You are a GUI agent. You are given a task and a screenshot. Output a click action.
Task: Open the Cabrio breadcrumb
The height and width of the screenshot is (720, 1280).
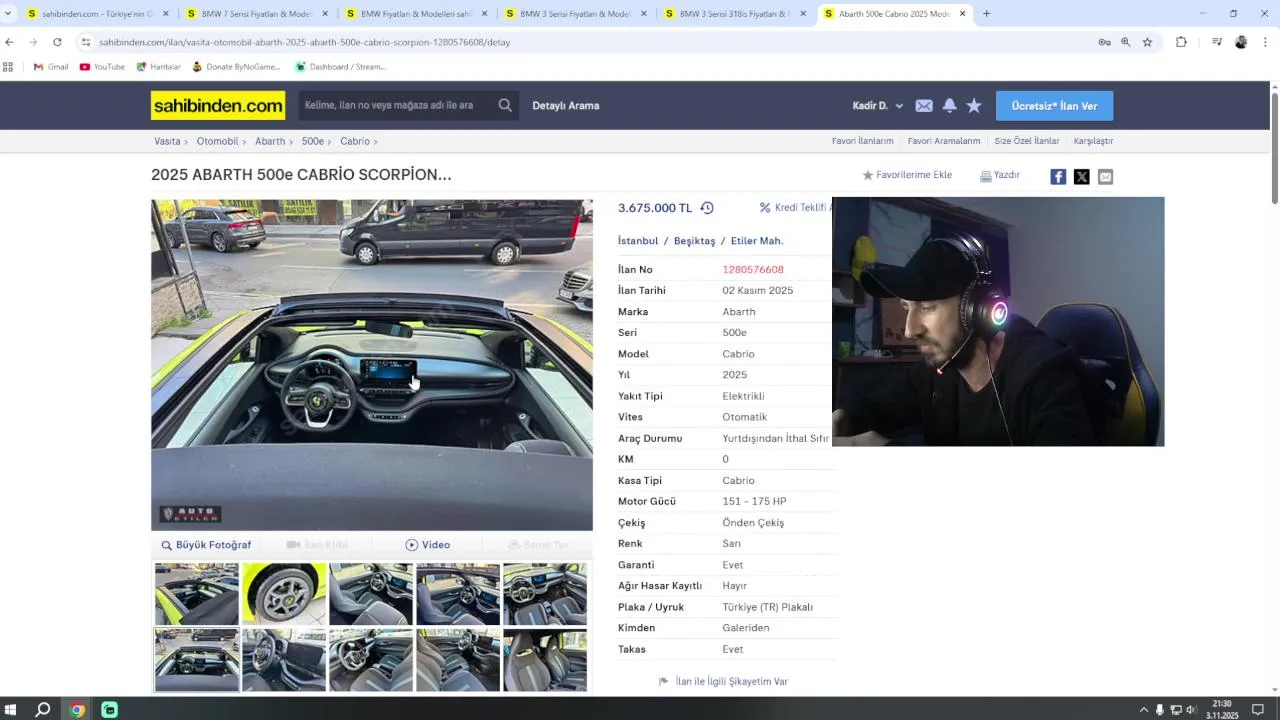coord(355,141)
